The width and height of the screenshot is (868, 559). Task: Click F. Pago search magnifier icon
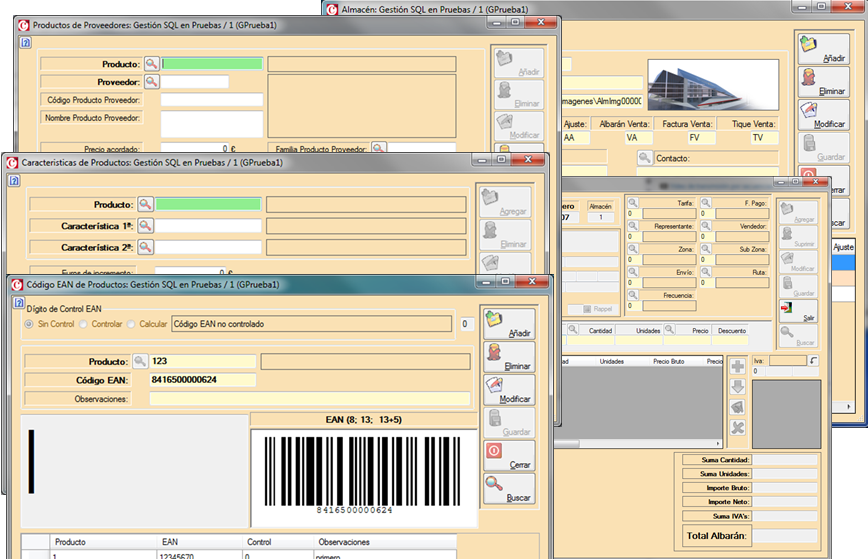(706, 203)
